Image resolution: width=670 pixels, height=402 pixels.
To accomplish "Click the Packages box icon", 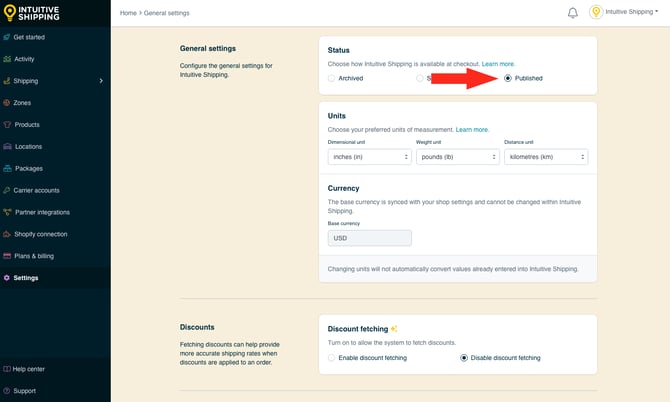I will (7, 168).
